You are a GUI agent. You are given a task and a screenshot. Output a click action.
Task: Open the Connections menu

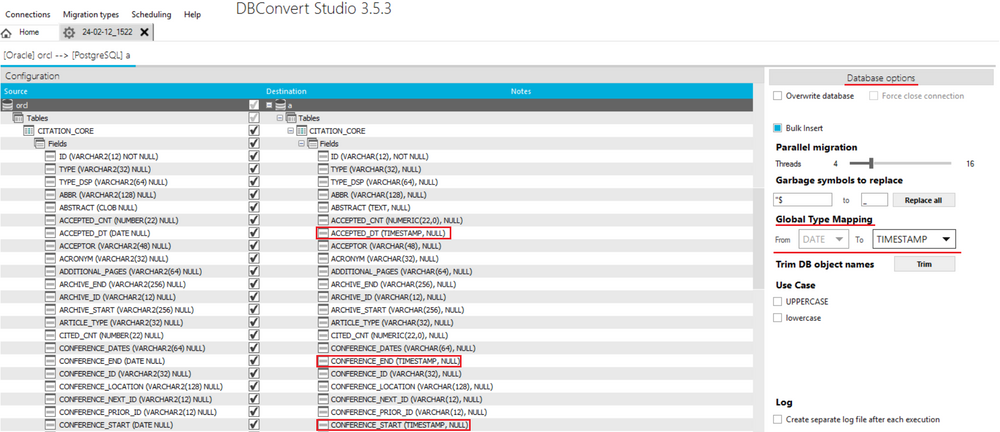27,15
